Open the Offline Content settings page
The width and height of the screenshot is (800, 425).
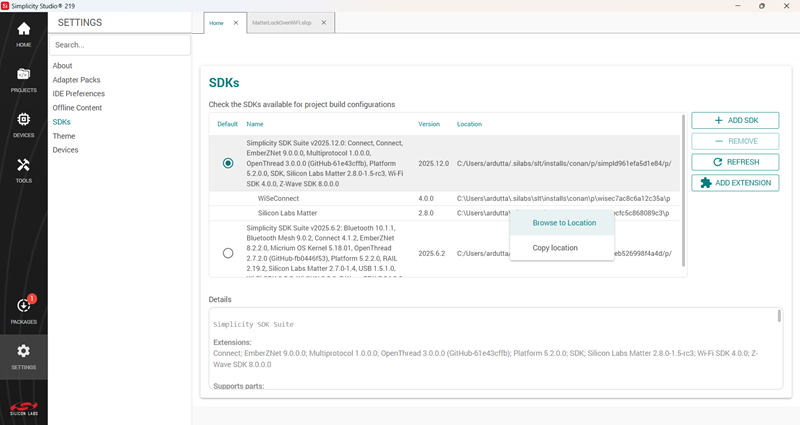(77, 108)
